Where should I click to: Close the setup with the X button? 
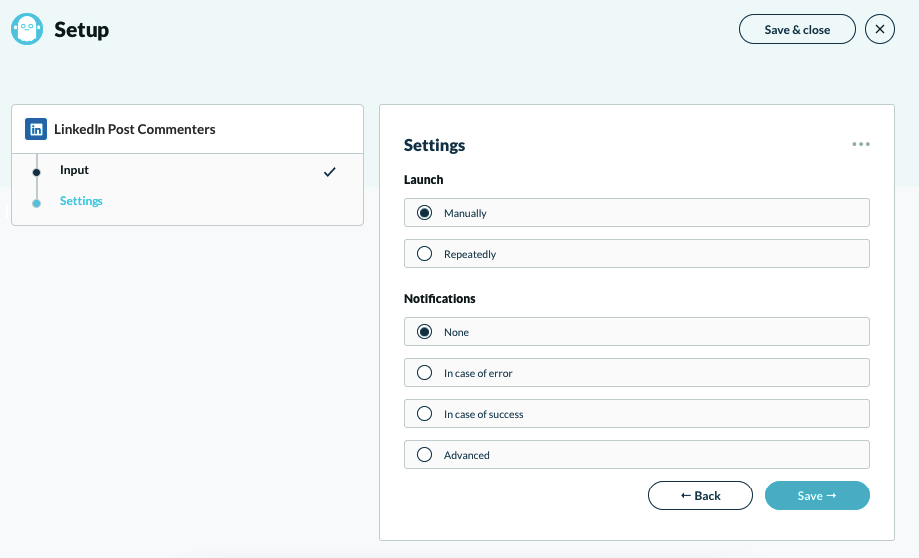pyautogui.click(x=880, y=29)
